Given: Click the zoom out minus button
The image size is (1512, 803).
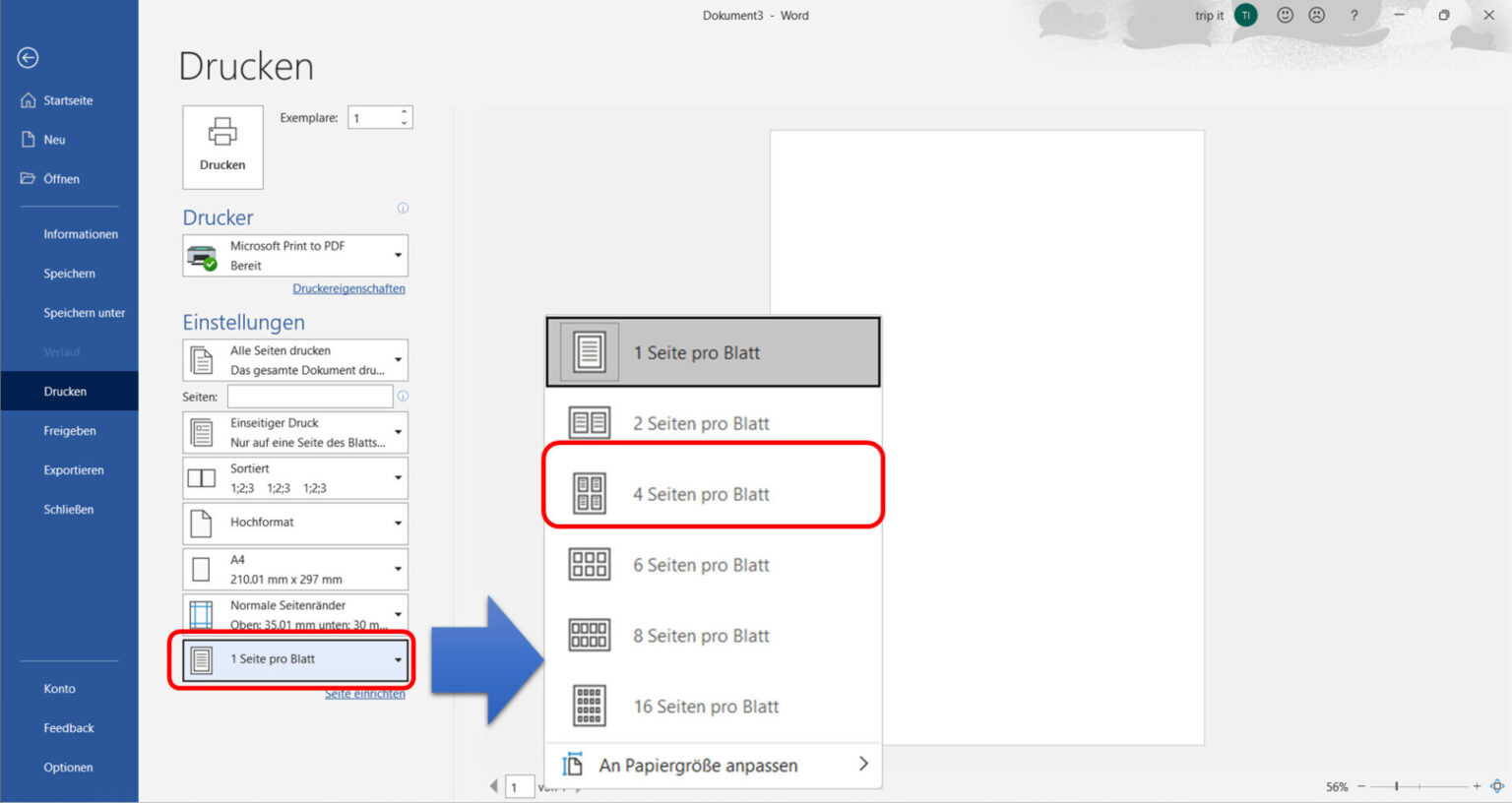Looking at the screenshot, I should pyautogui.click(x=1361, y=786).
